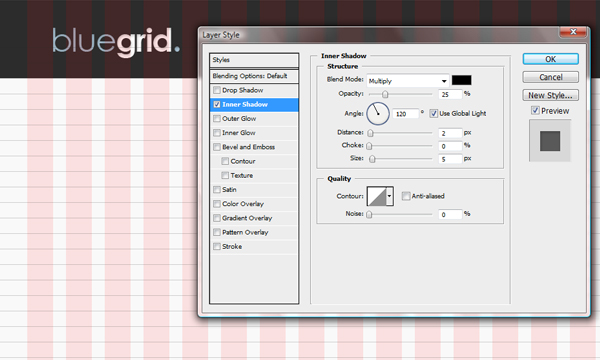Open the Blend Mode dropdown

click(x=408, y=81)
